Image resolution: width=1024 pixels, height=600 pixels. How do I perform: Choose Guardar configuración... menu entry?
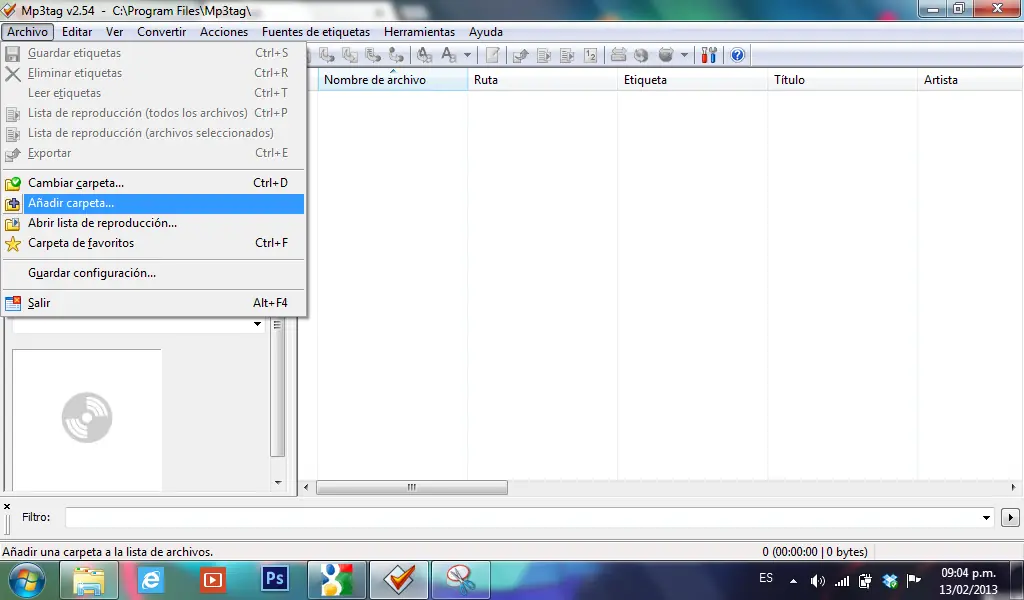tap(153, 273)
